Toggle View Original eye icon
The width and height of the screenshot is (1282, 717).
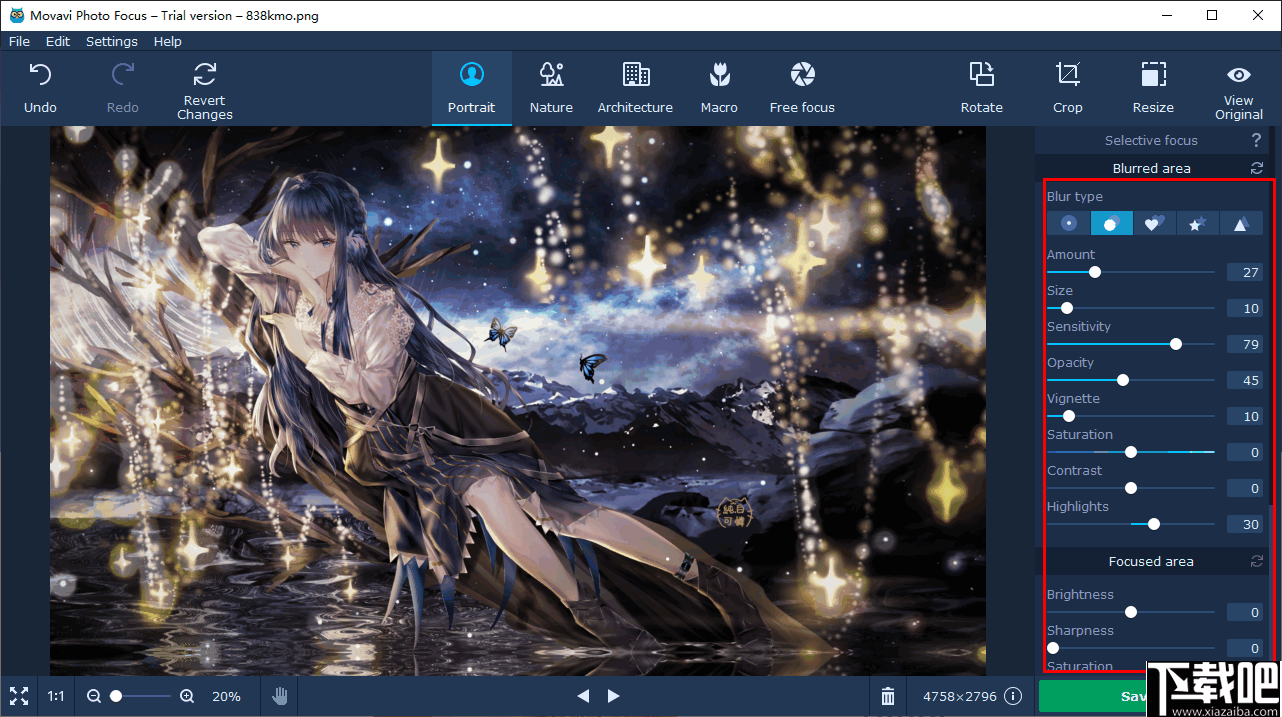pos(1239,75)
